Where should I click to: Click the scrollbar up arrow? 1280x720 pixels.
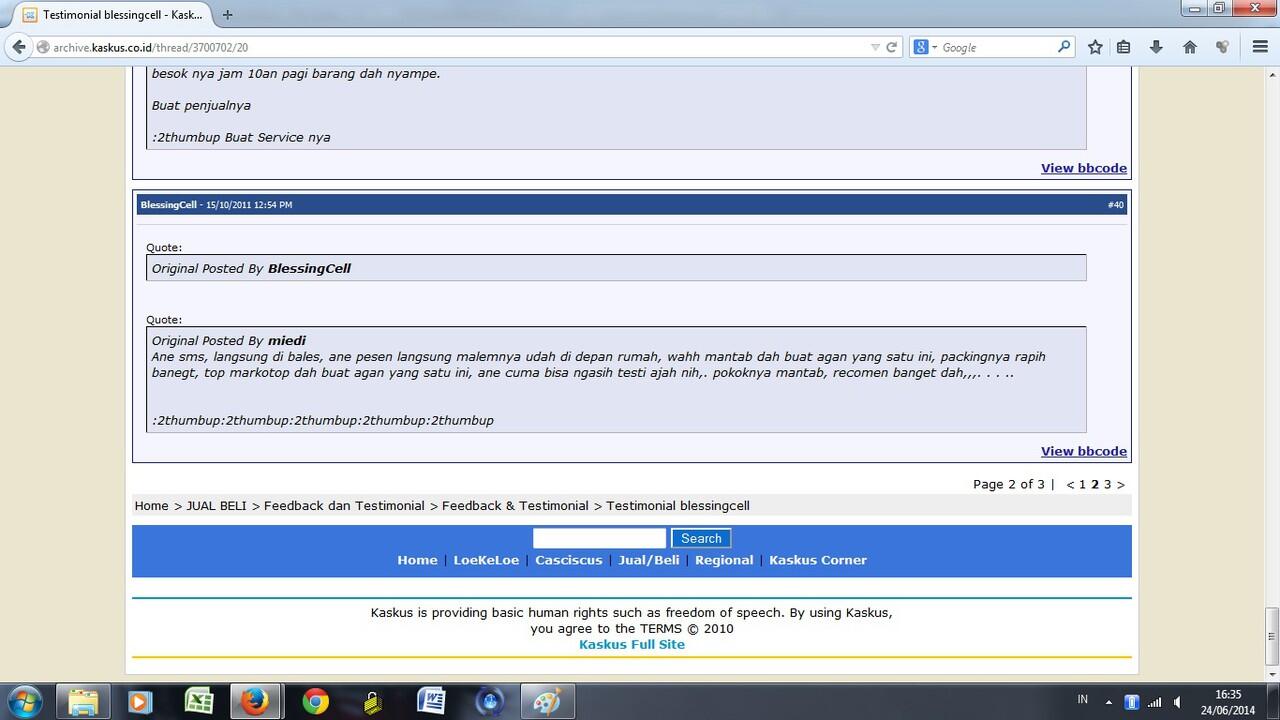(1272, 73)
